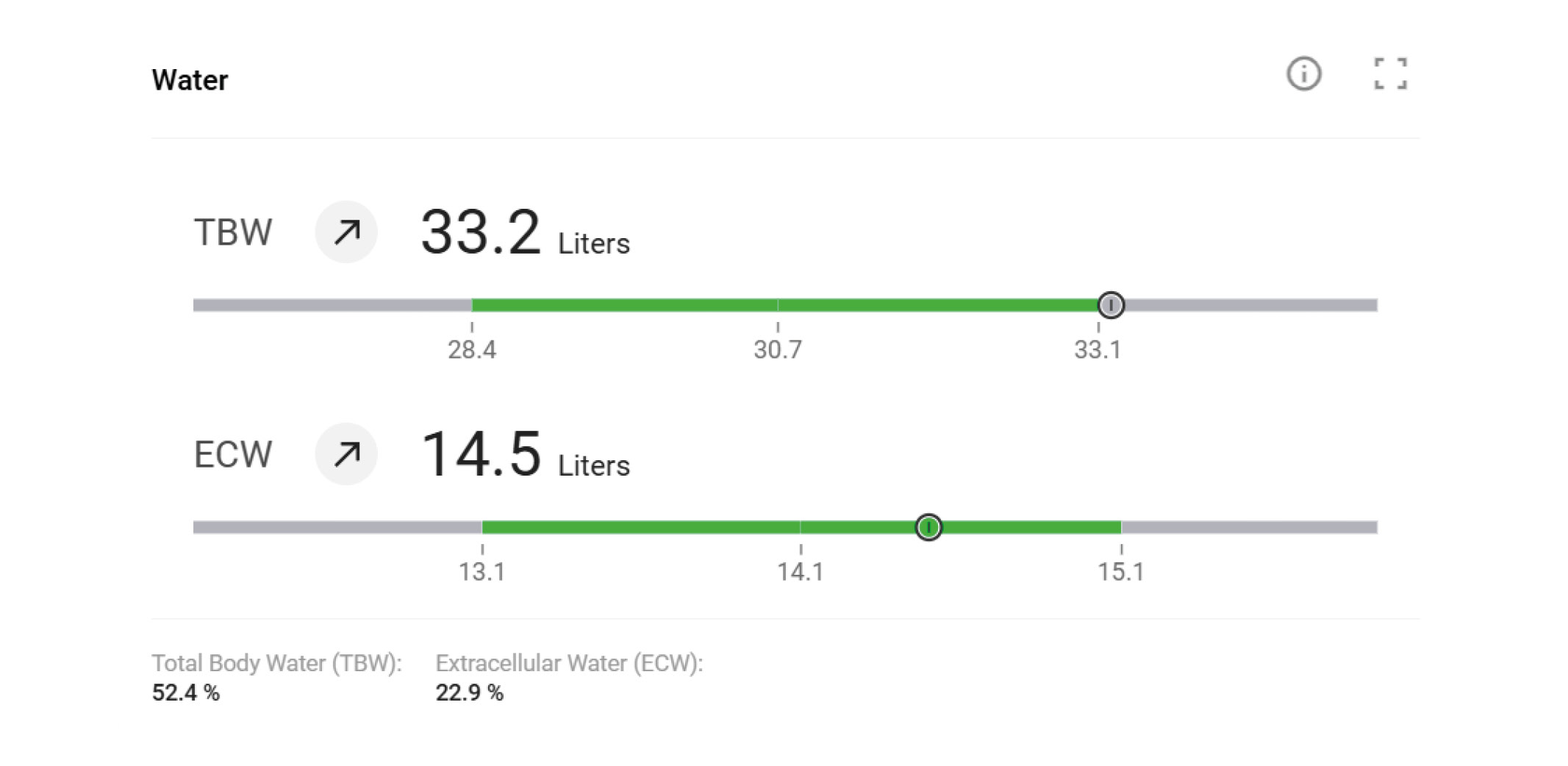Select the 14.5 Liters ECW value

coord(481,455)
